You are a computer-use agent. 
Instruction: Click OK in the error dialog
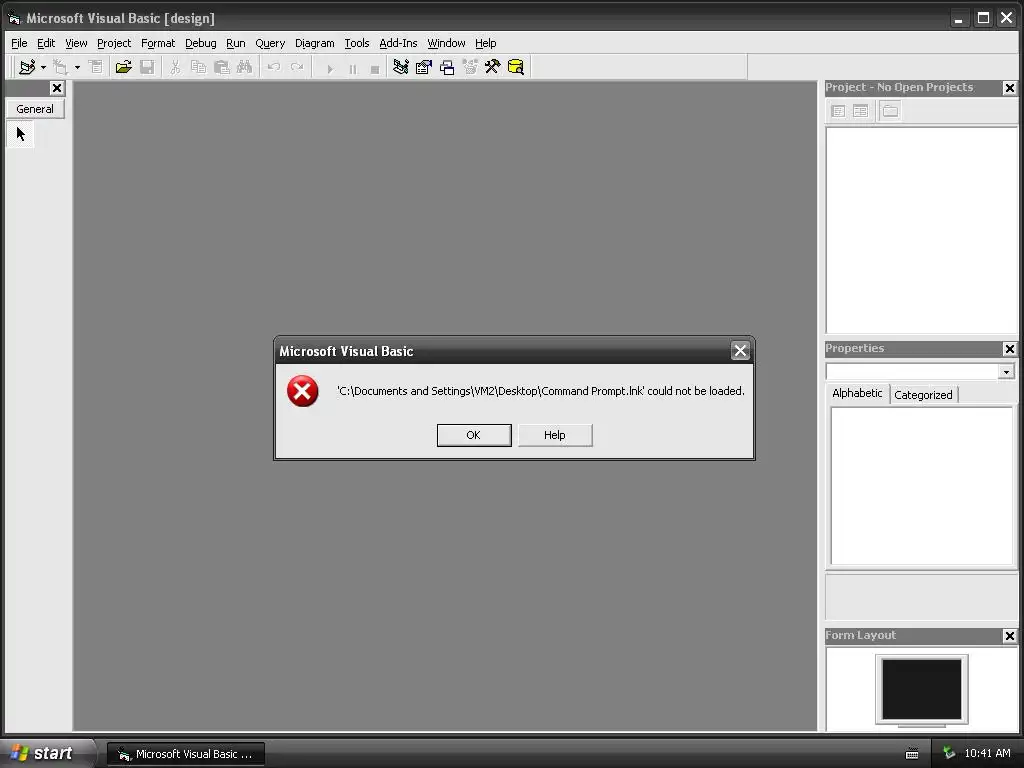pos(473,435)
